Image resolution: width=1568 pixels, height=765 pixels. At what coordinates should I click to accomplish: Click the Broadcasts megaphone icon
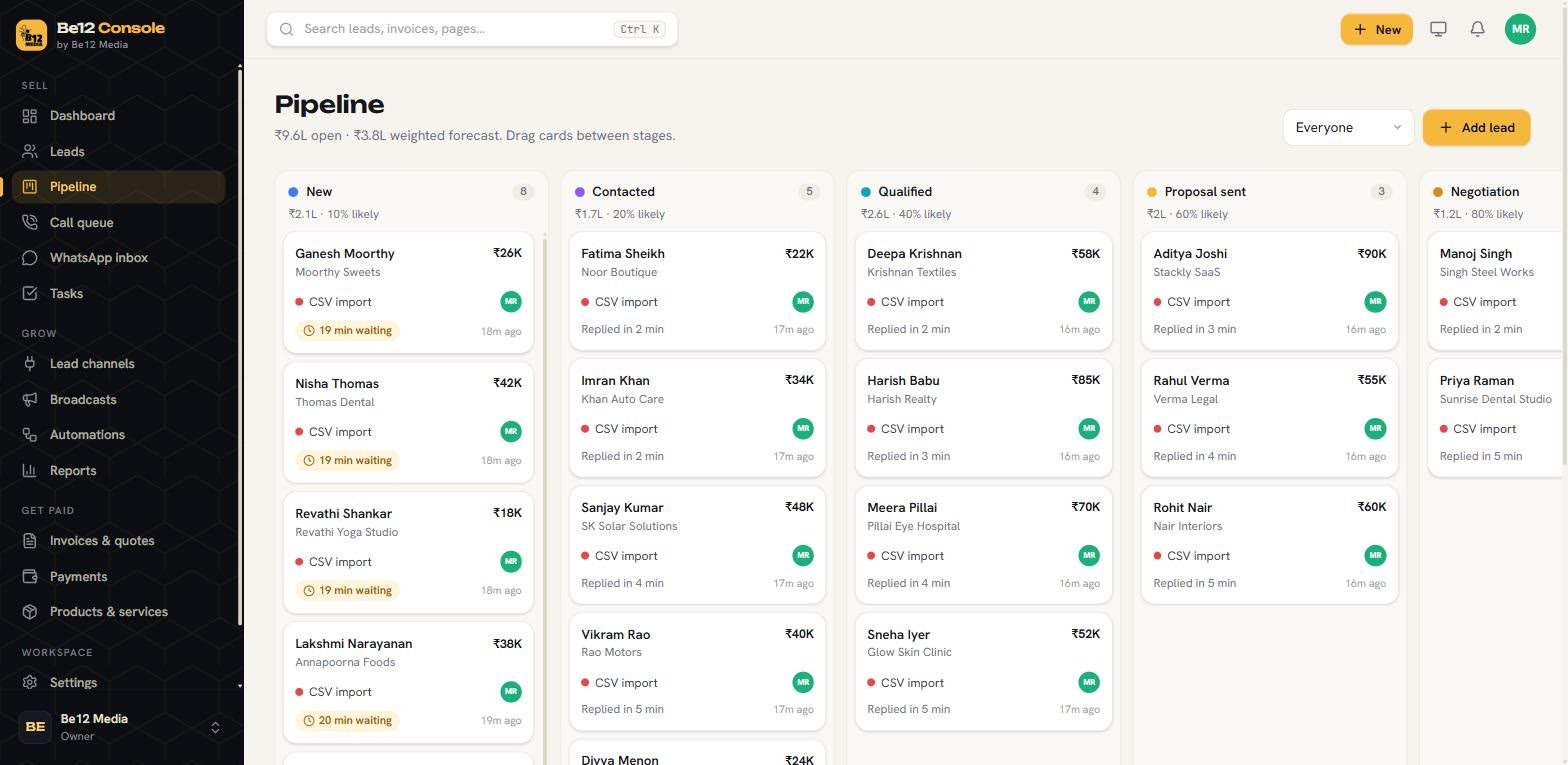click(x=30, y=399)
